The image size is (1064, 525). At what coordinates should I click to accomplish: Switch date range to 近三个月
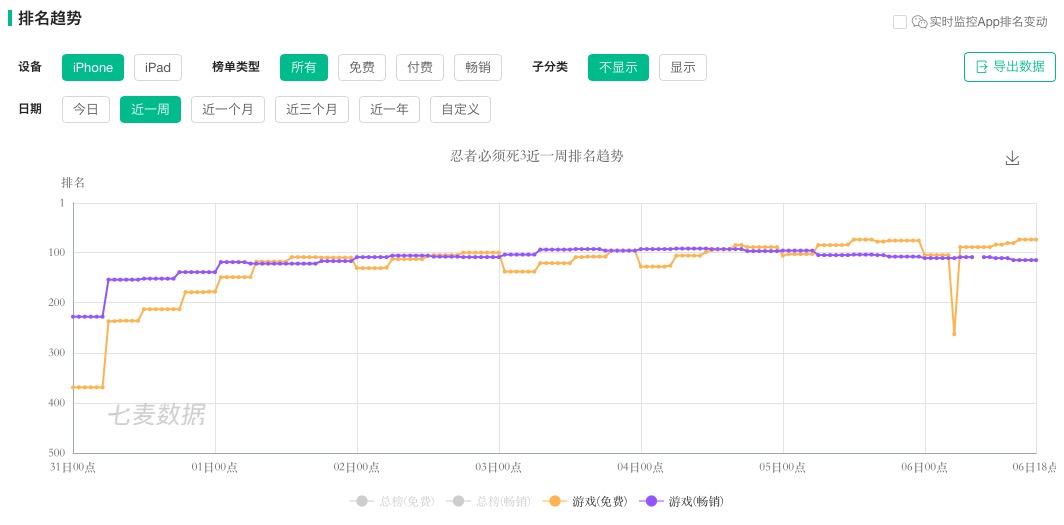tap(312, 109)
